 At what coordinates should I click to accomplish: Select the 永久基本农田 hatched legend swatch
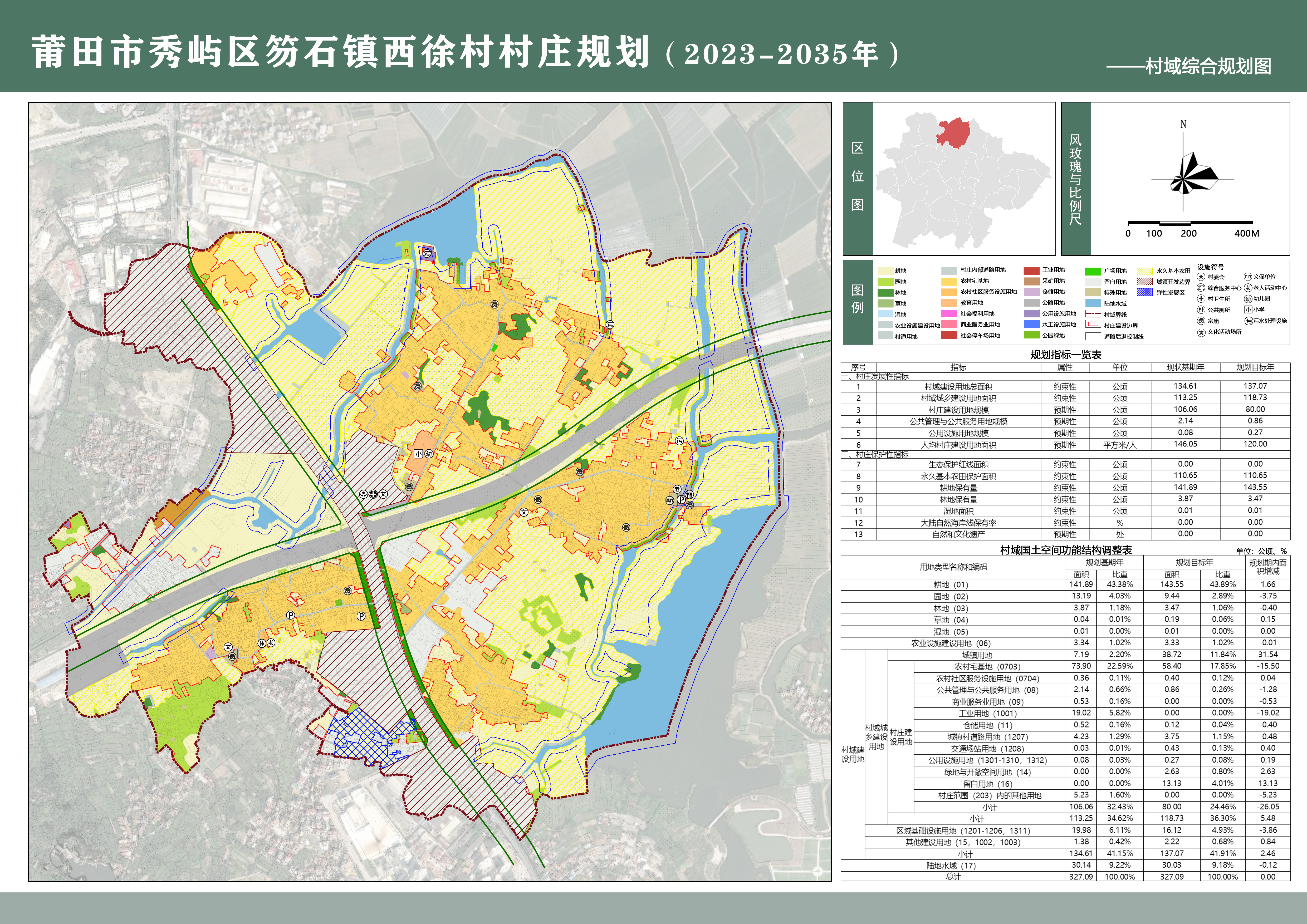(1145, 271)
